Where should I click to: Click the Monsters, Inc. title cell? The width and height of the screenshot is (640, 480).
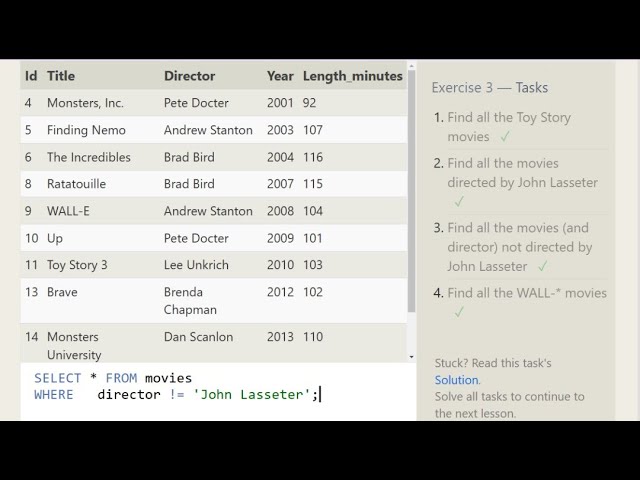(x=85, y=103)
